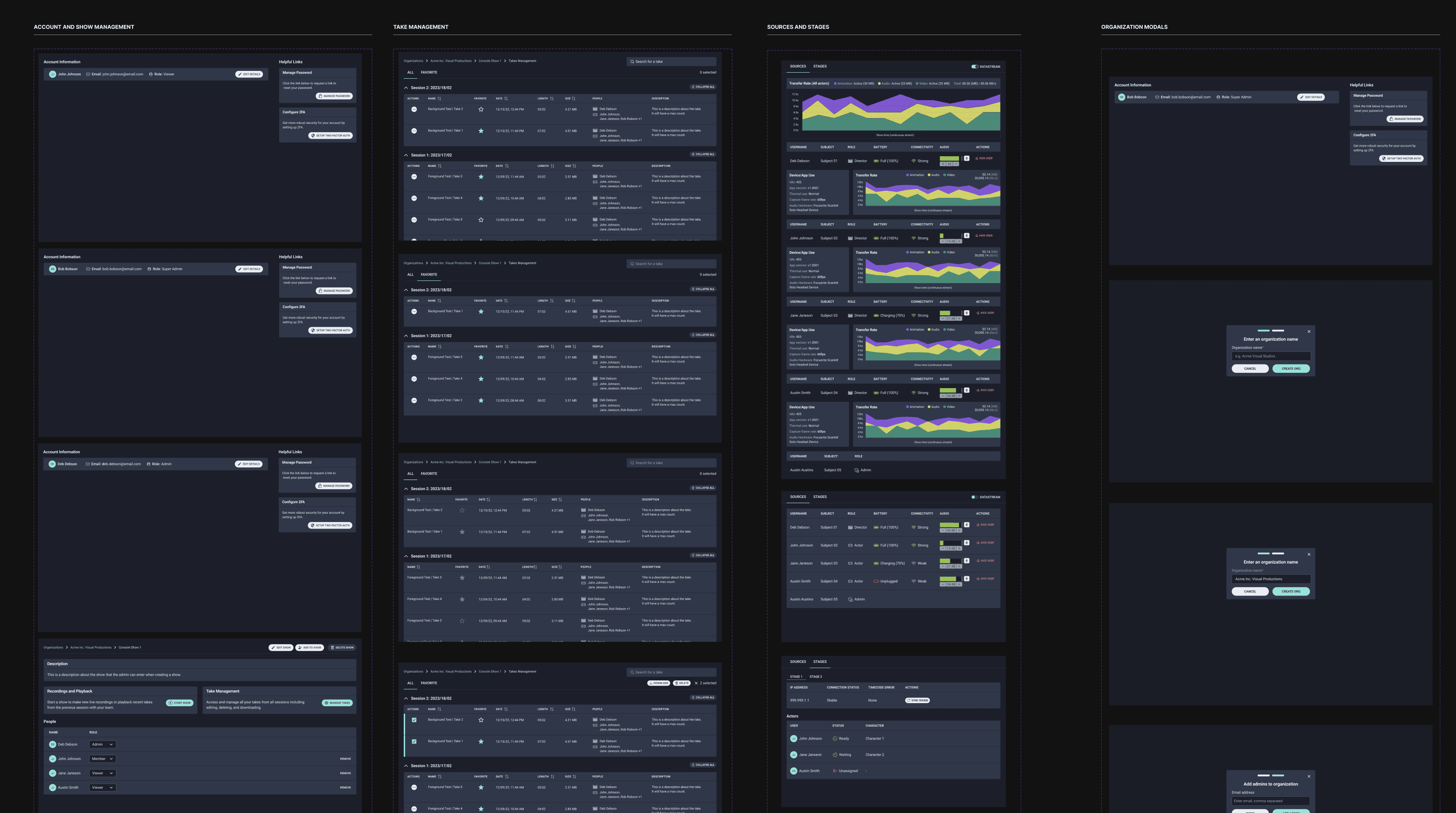Click John Johnson avatar in Role: Viewer card

pyautogui.click(x=52, y=74)
